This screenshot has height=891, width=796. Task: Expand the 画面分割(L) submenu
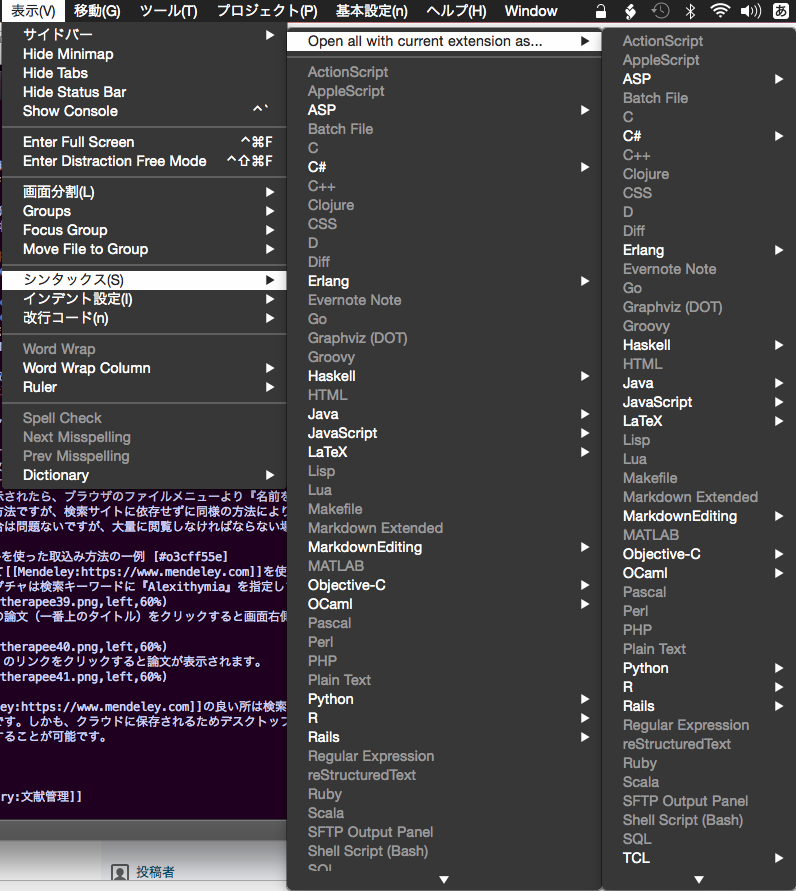click(144, 192)
